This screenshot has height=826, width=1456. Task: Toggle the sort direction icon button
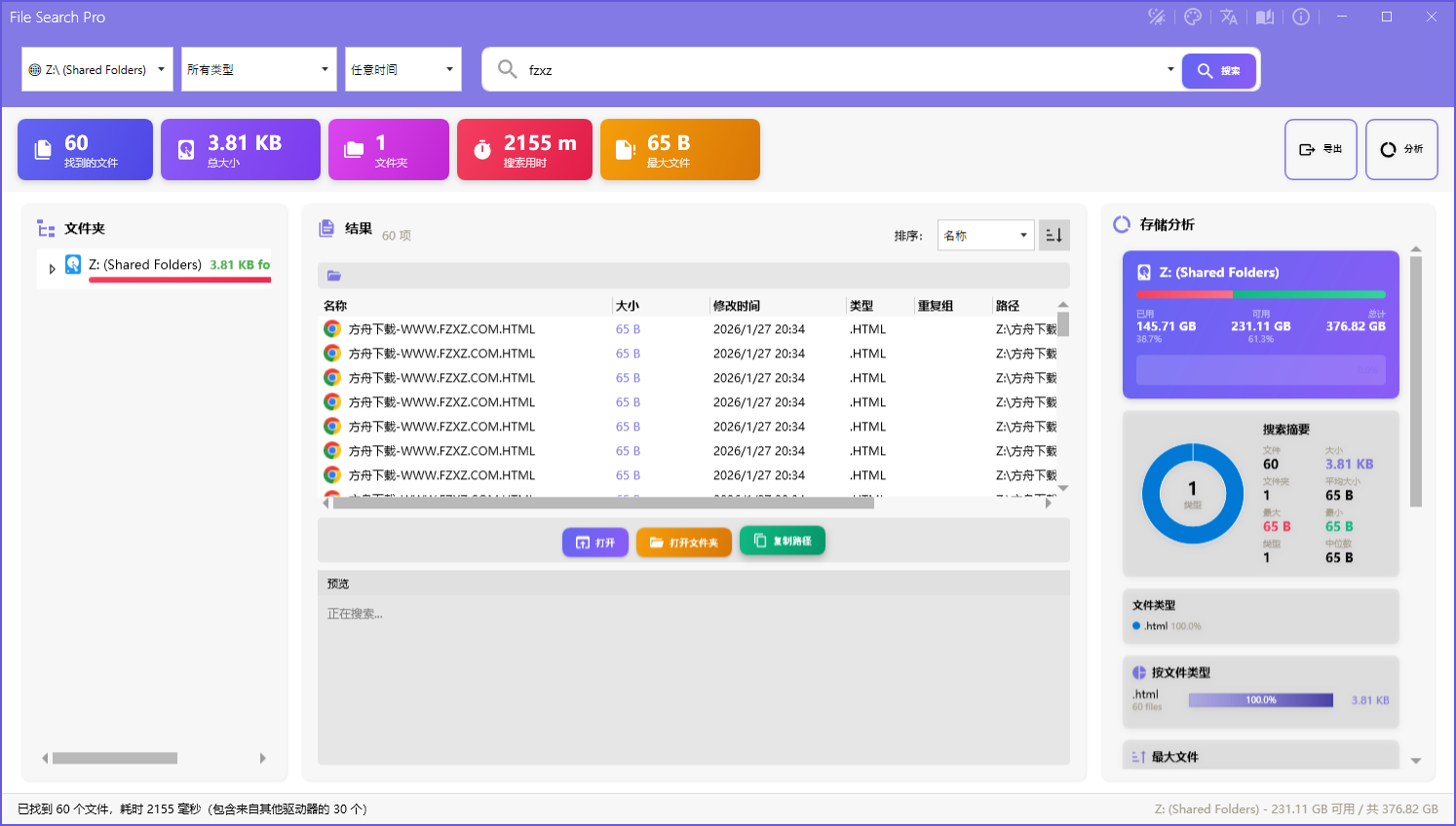click(1054, 235)
